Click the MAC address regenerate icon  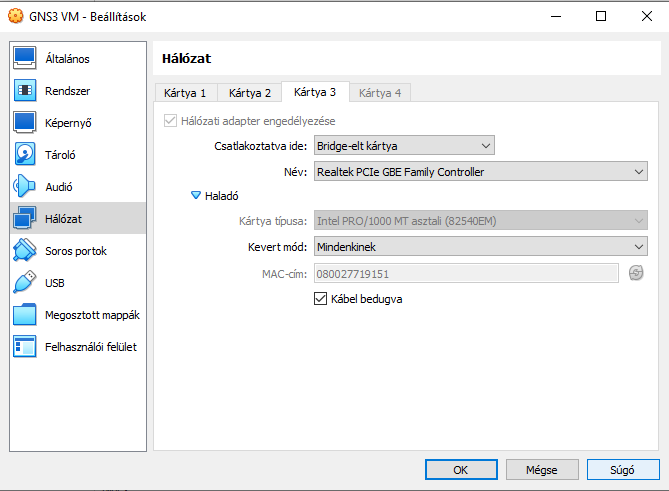[635, 273]
